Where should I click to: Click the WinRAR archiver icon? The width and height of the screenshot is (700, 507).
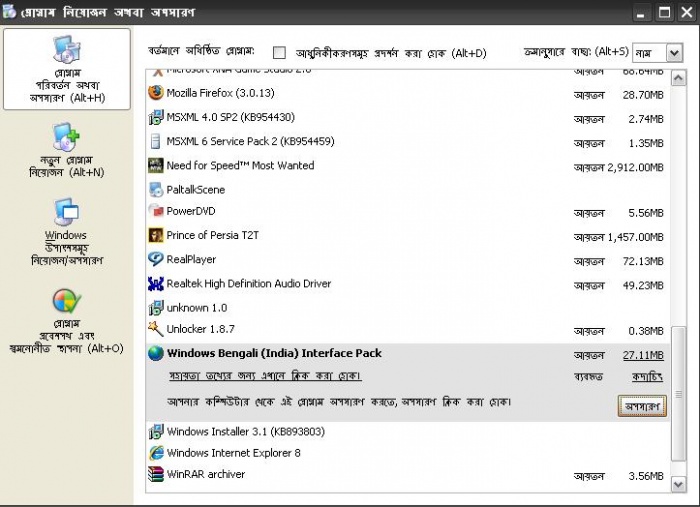pyautogui.click(x=156, y=474)
